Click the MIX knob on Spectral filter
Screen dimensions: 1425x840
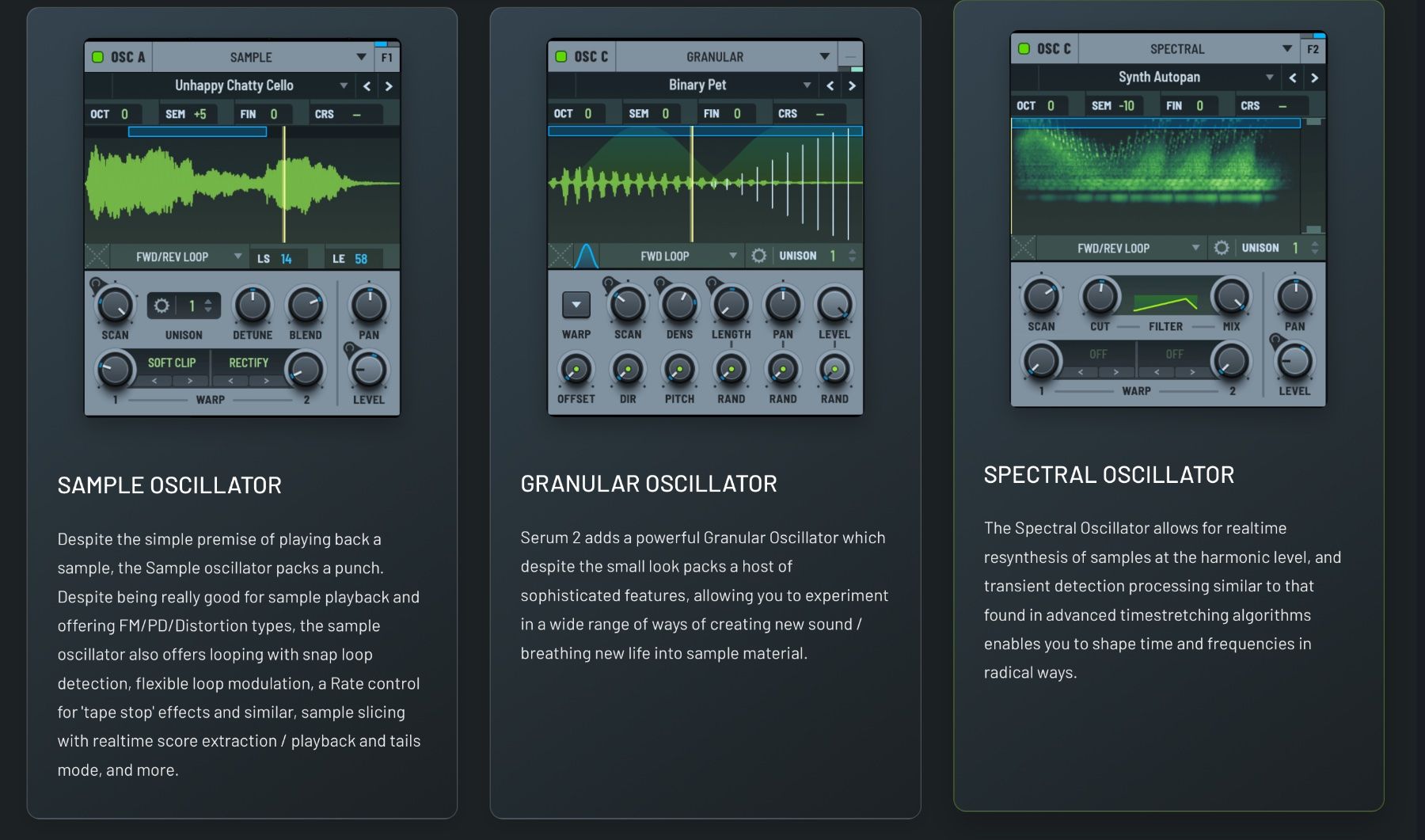coord(1231,296)
